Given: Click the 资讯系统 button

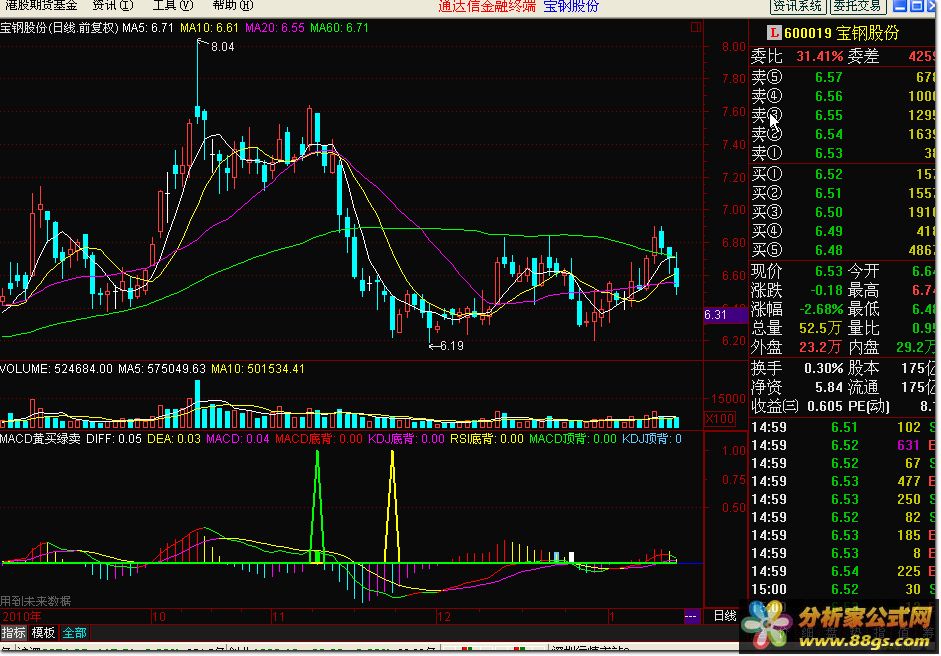Looking at the screenshot, I should coord(798,7).
